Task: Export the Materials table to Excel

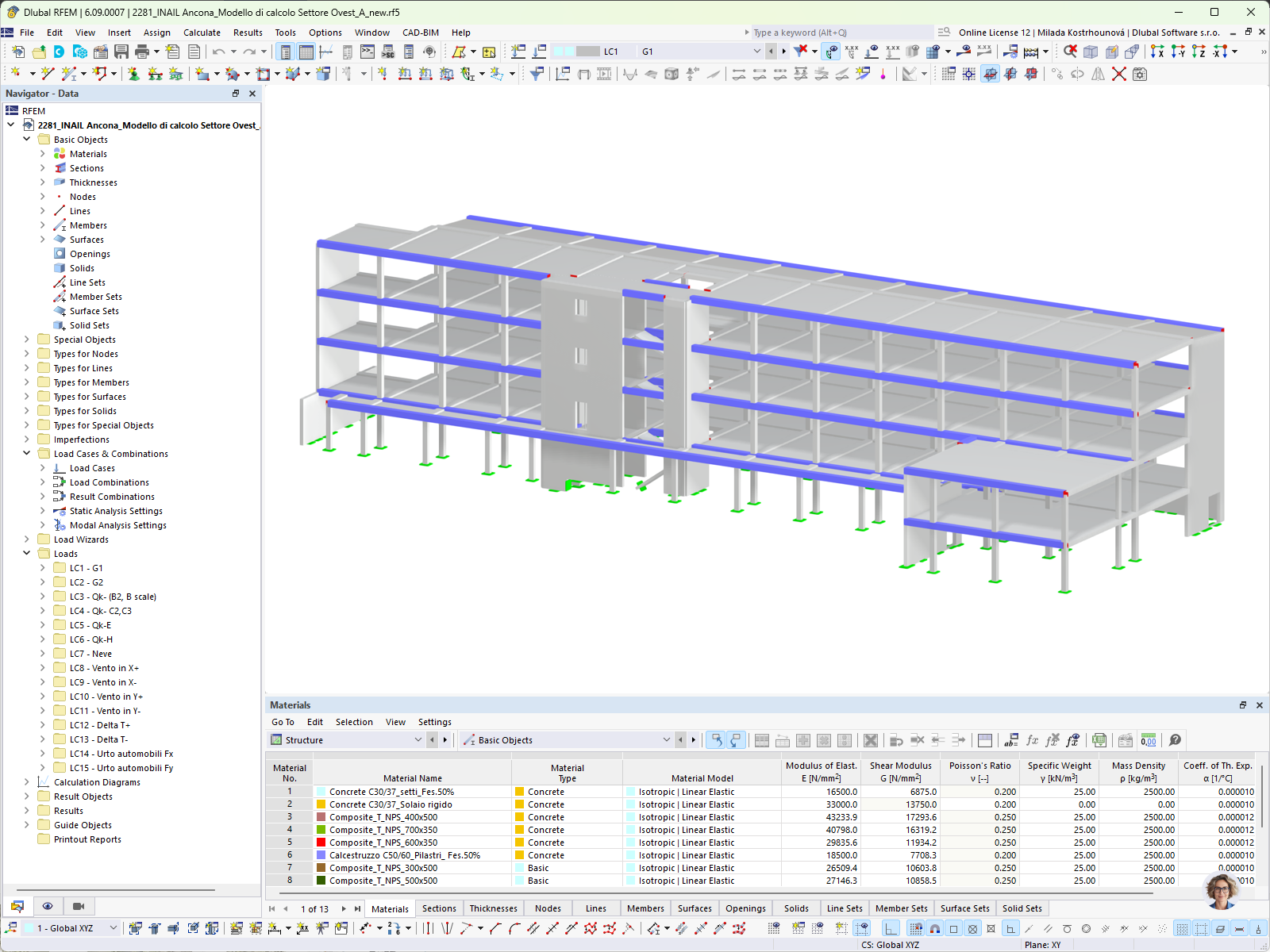Action: point(1099,740)
